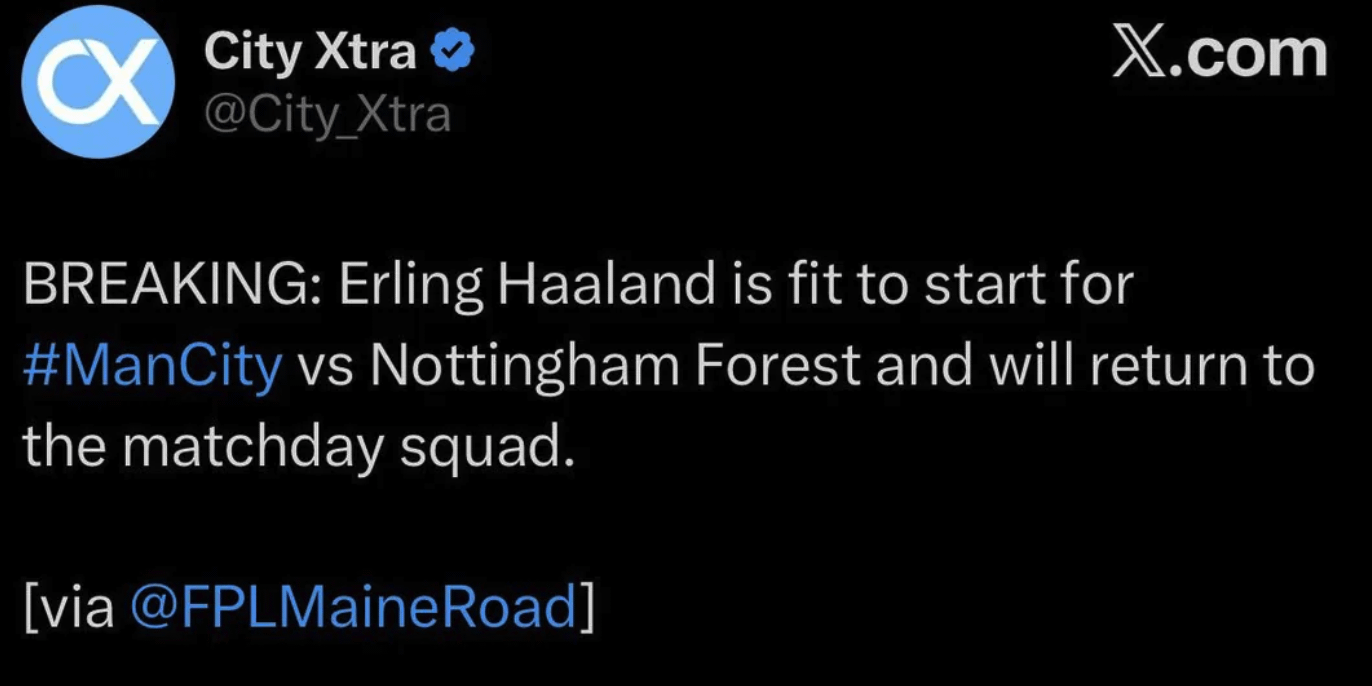The height and width of the screenshot is (686, 1372).
Task: Click Nottingham Forest in the tweet text
Action: pos(614,366)
